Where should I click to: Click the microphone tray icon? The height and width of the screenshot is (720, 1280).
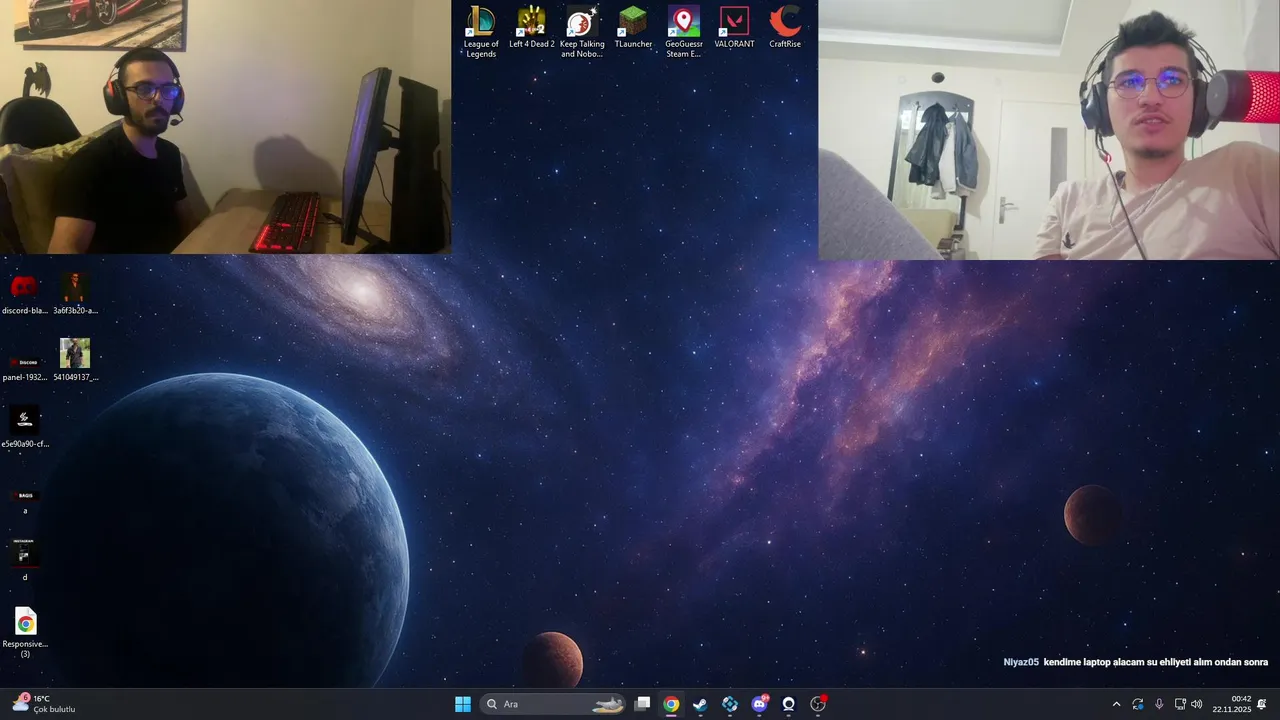1159,704
